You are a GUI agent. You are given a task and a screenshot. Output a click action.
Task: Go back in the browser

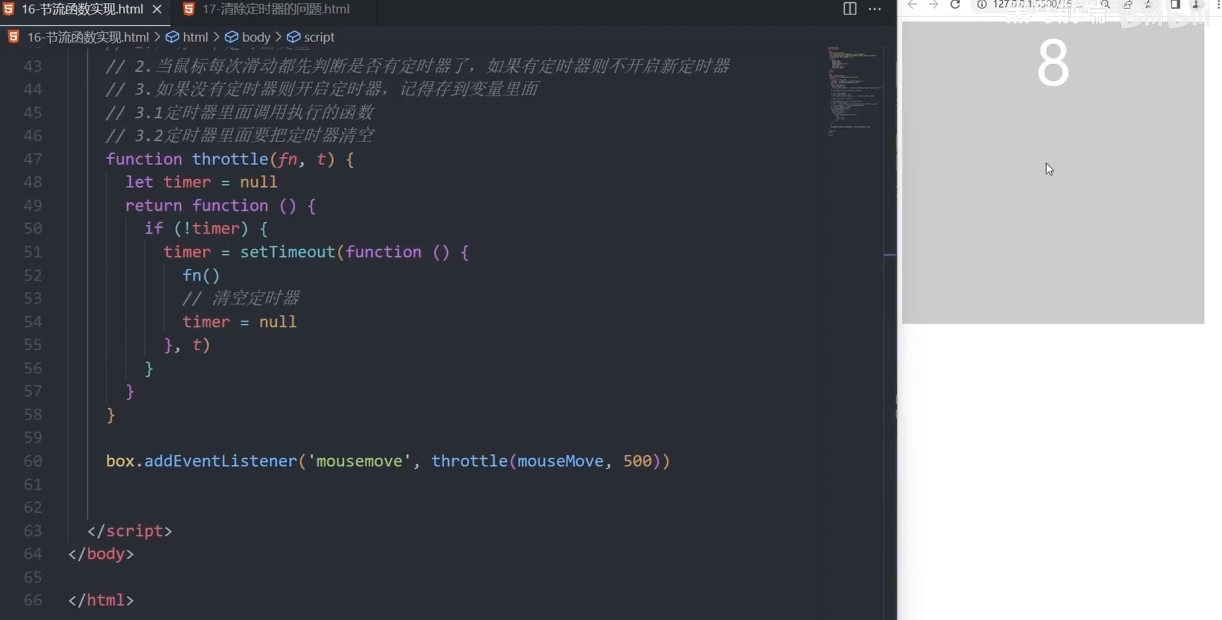pos(912,5)
